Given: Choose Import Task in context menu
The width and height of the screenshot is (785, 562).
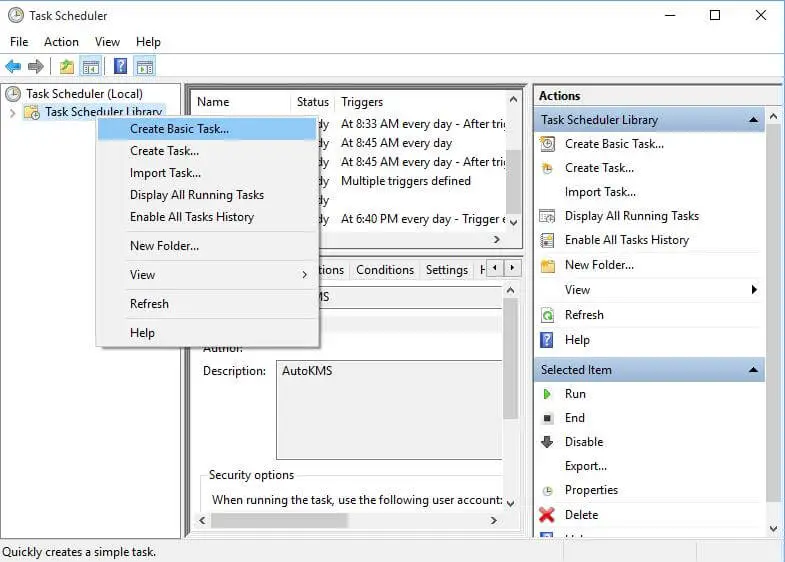Looking at the screenshot, I should (x=208, y=173).
